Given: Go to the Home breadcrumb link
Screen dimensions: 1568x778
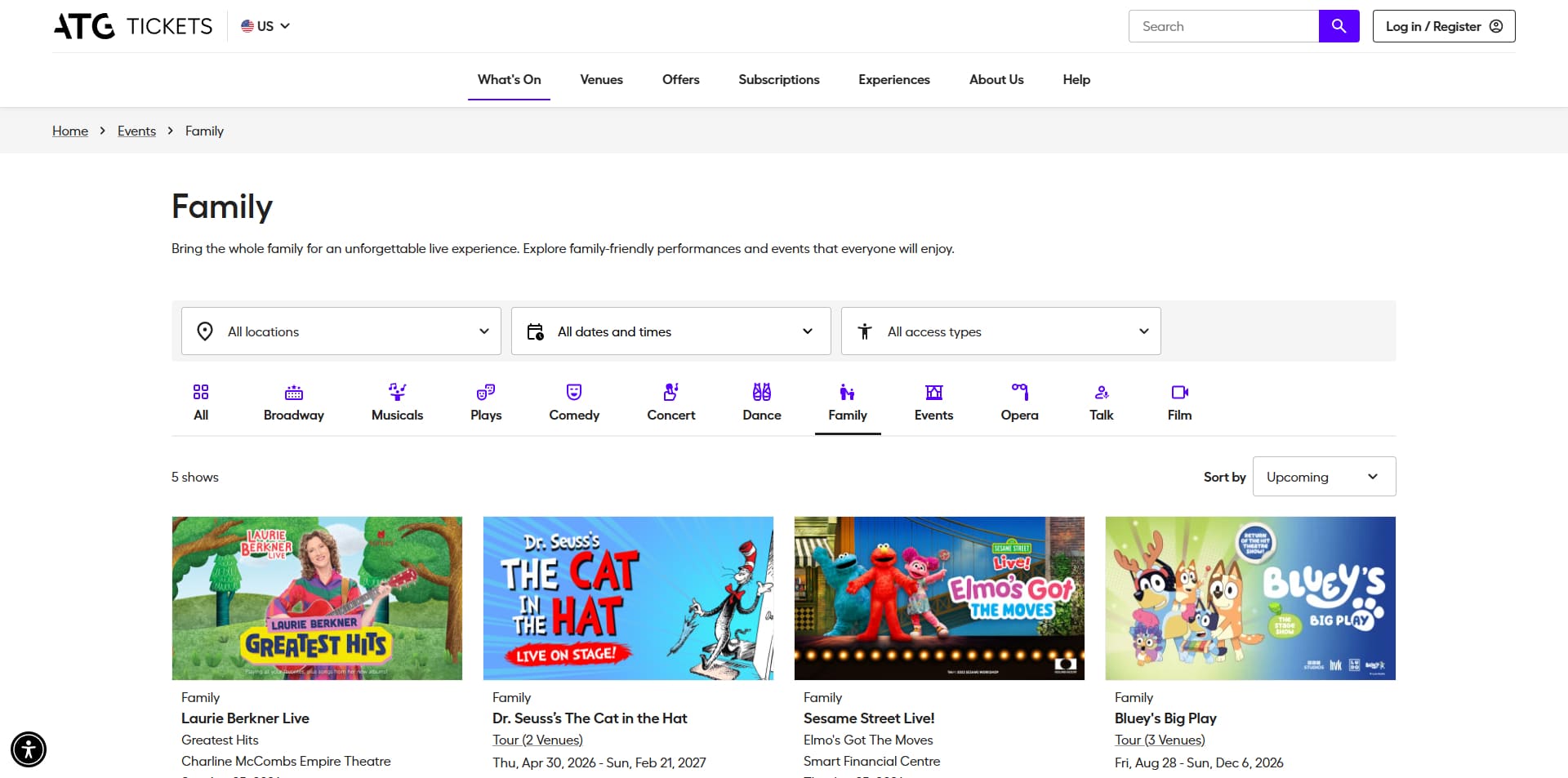Looking at the screenshot, I should [70, 131].
